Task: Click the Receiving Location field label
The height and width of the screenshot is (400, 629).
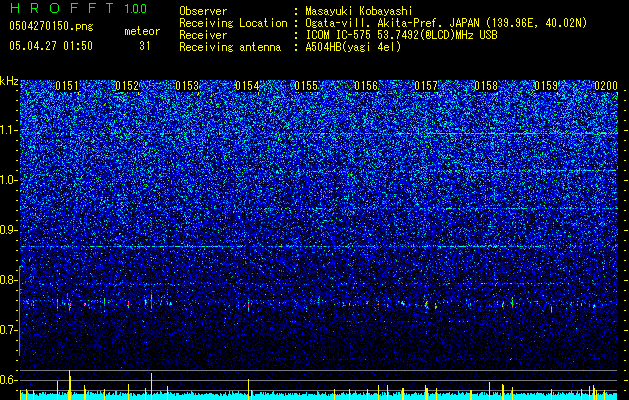Action: [233, 23]
